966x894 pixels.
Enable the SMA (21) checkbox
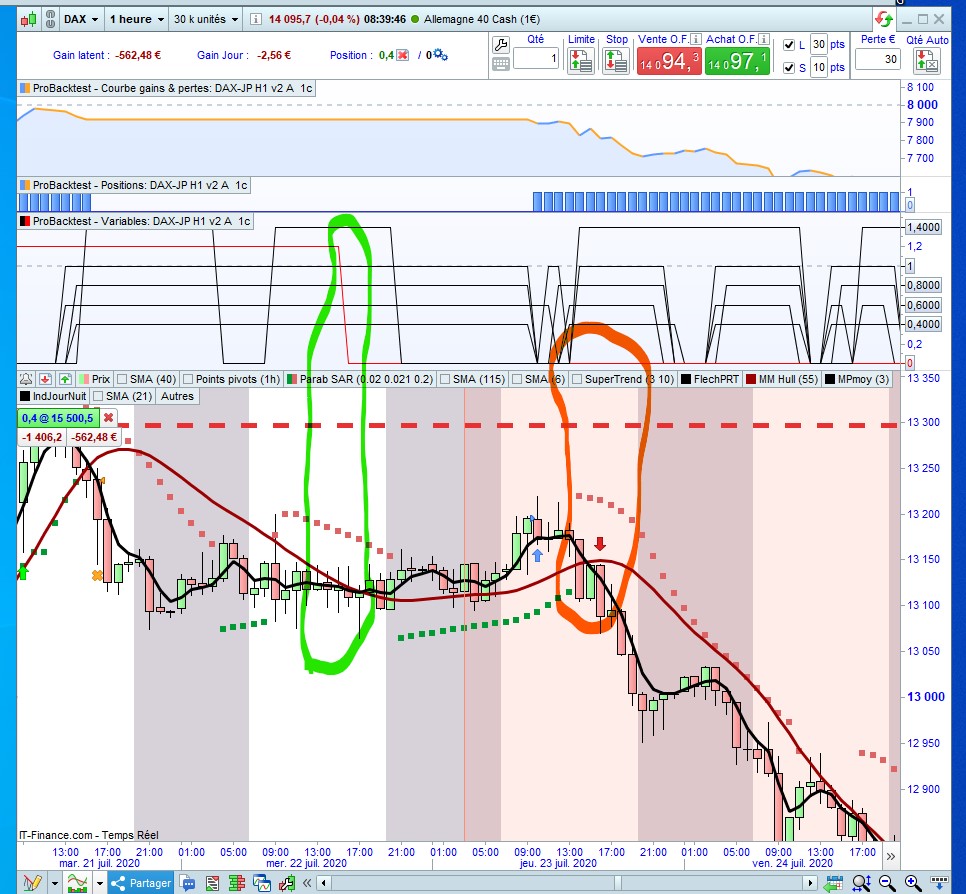tap(98, 396)
